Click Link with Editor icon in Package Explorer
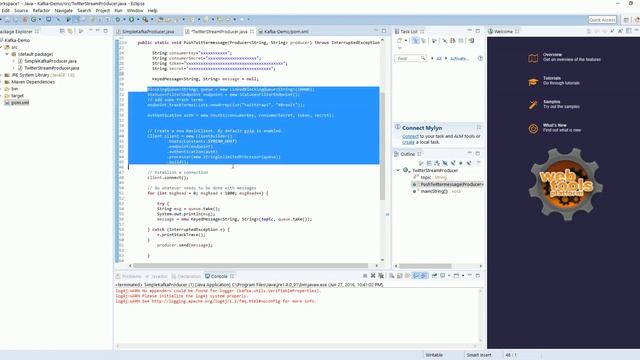The width and height of the screenshot is (640, 360). click(x=70, y=31)
